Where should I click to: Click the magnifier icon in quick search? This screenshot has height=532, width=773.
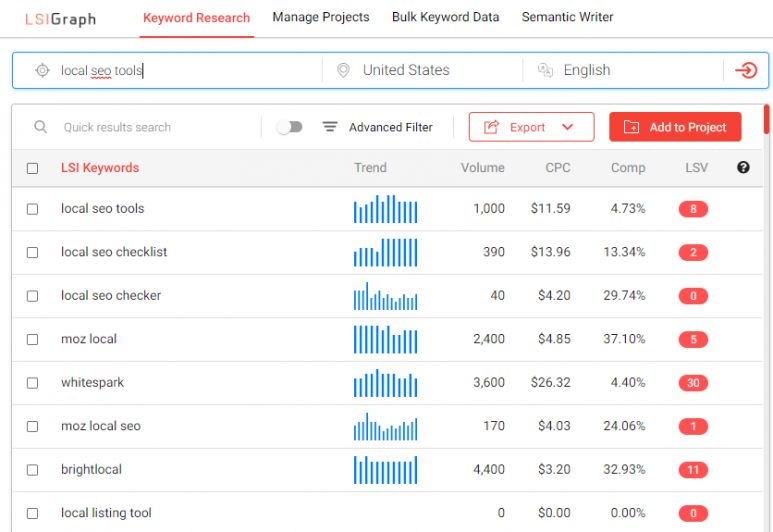point(40,127)
